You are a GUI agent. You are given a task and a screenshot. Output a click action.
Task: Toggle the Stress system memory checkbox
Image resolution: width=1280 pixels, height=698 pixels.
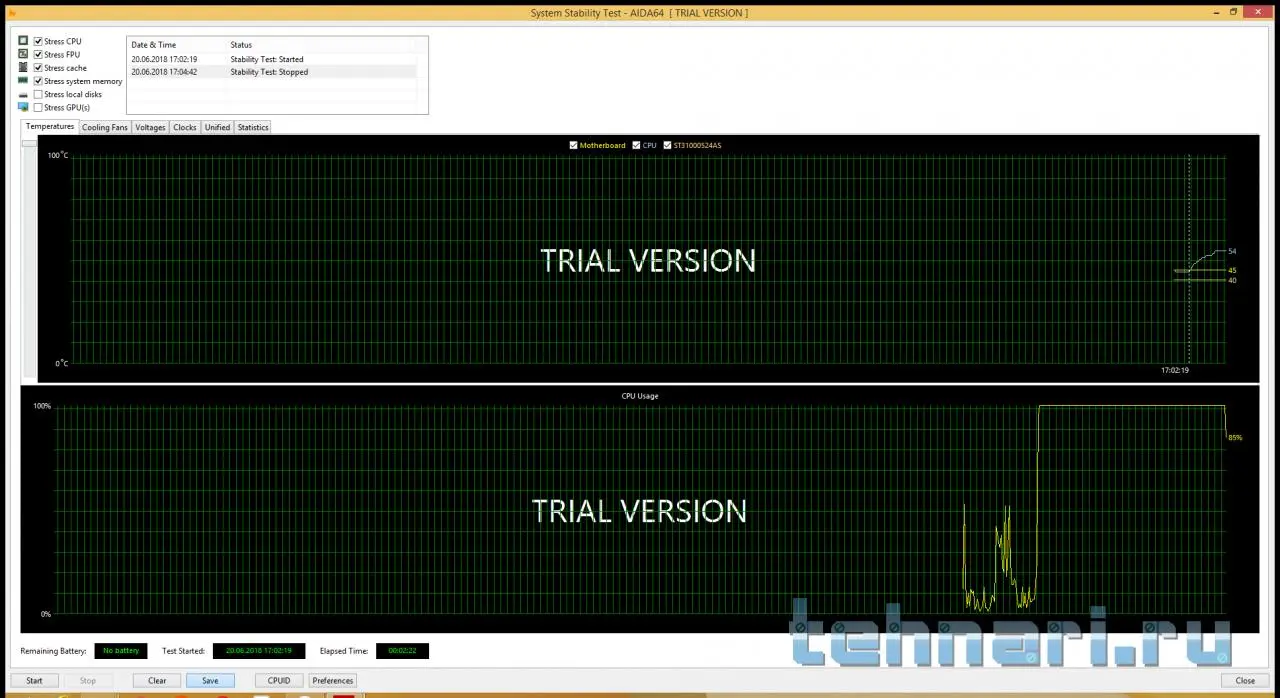pyautogui.click(x=38, y=80)
